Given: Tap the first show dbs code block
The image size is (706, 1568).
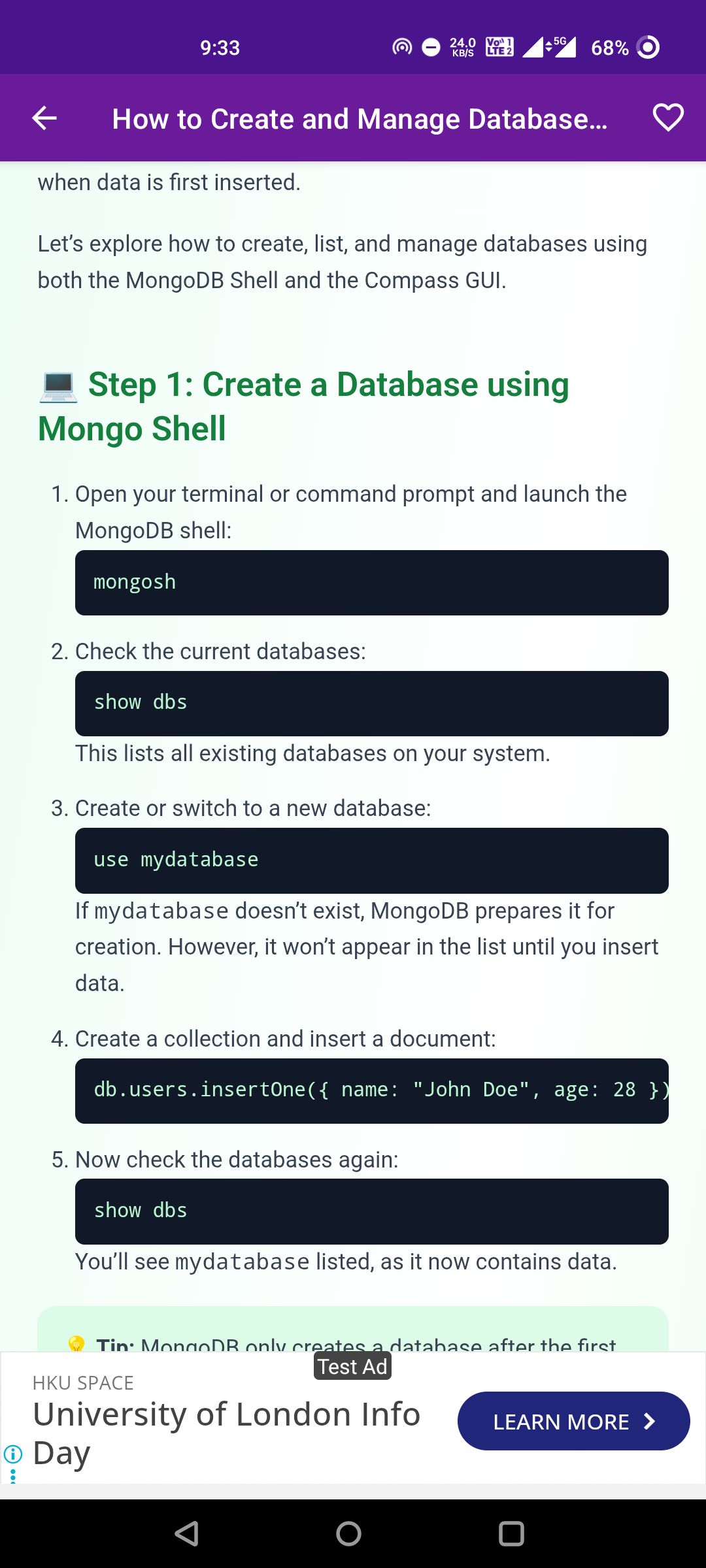Looking at the screenshot, I should point(371,704).
